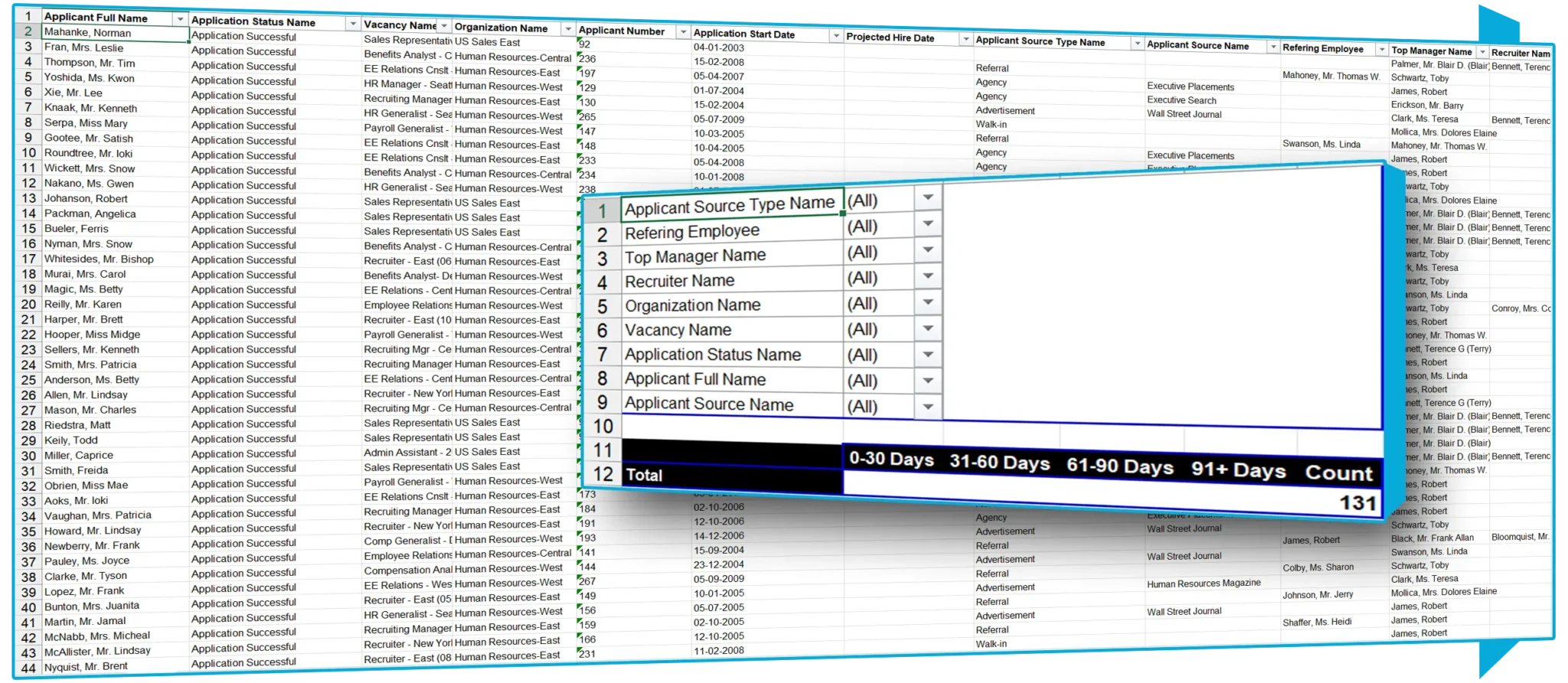Open the Applicant Full Name column filter arrow
Screen dimensions: 1568x683
pos(180,19)
